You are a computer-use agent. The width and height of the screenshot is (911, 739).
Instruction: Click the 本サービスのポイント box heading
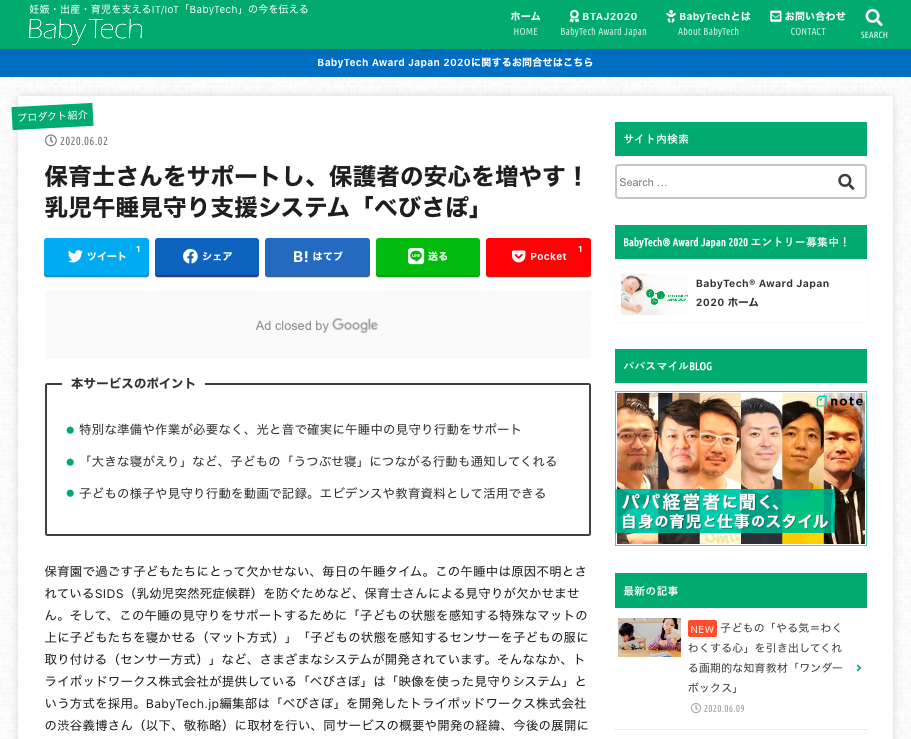pos(133,383)
